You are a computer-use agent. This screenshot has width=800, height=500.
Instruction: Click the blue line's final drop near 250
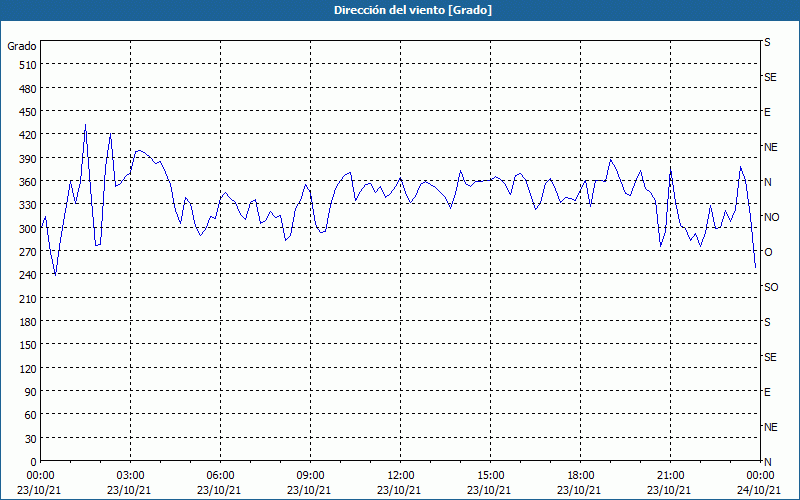pyautogui.click(x=755, y=266)
